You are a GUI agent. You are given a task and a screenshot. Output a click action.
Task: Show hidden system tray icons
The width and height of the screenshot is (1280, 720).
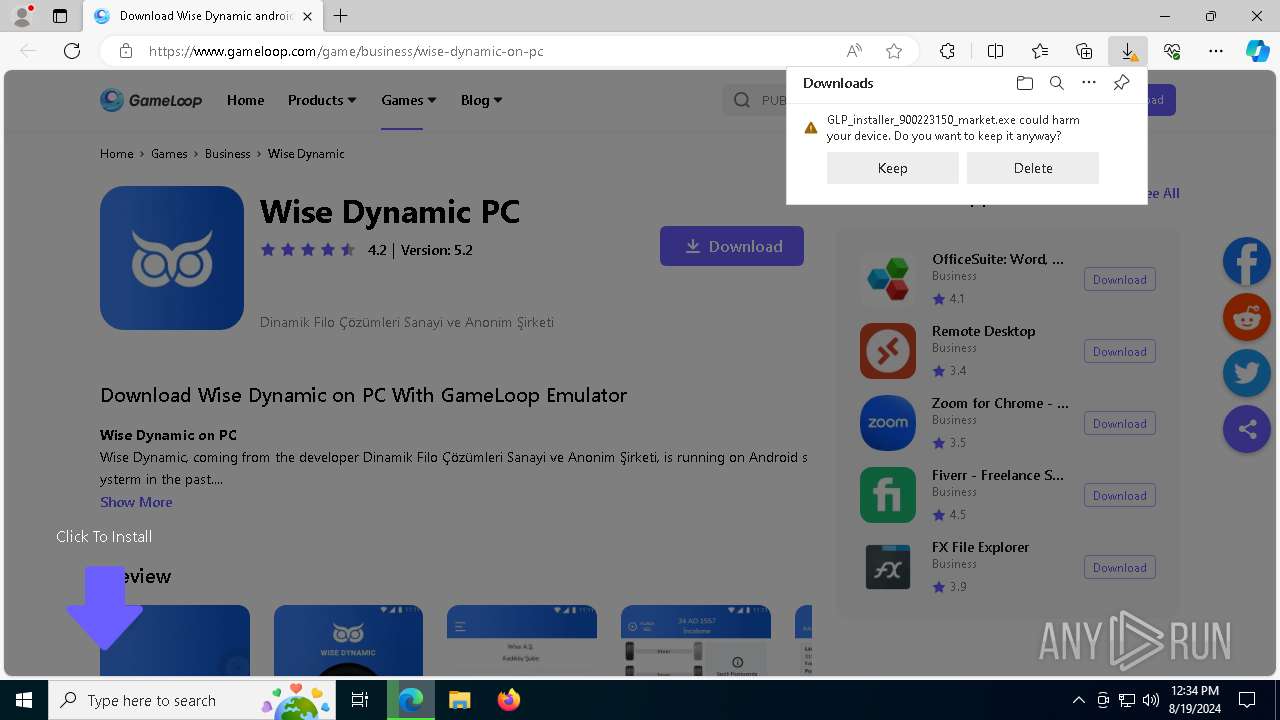1078,700
